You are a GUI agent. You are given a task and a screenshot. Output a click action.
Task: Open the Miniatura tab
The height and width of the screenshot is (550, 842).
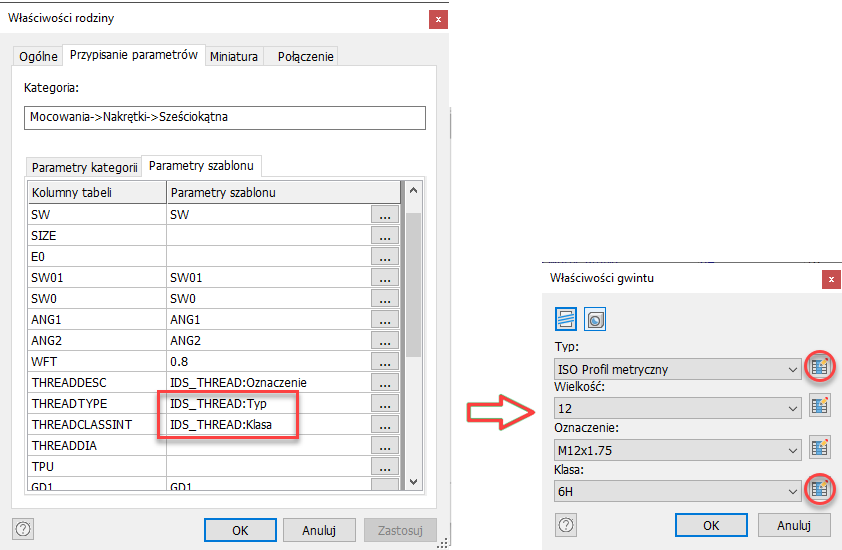tap(234, 56)
